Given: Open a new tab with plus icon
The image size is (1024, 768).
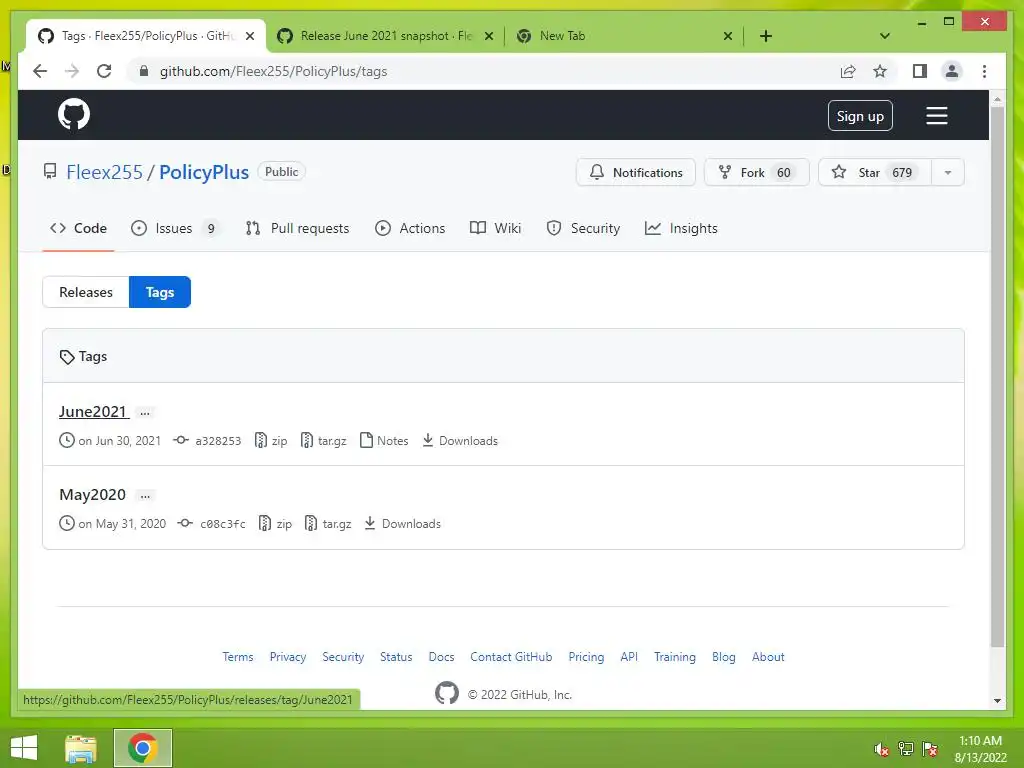Looking at the screenshot, I should tap(766, 36).
